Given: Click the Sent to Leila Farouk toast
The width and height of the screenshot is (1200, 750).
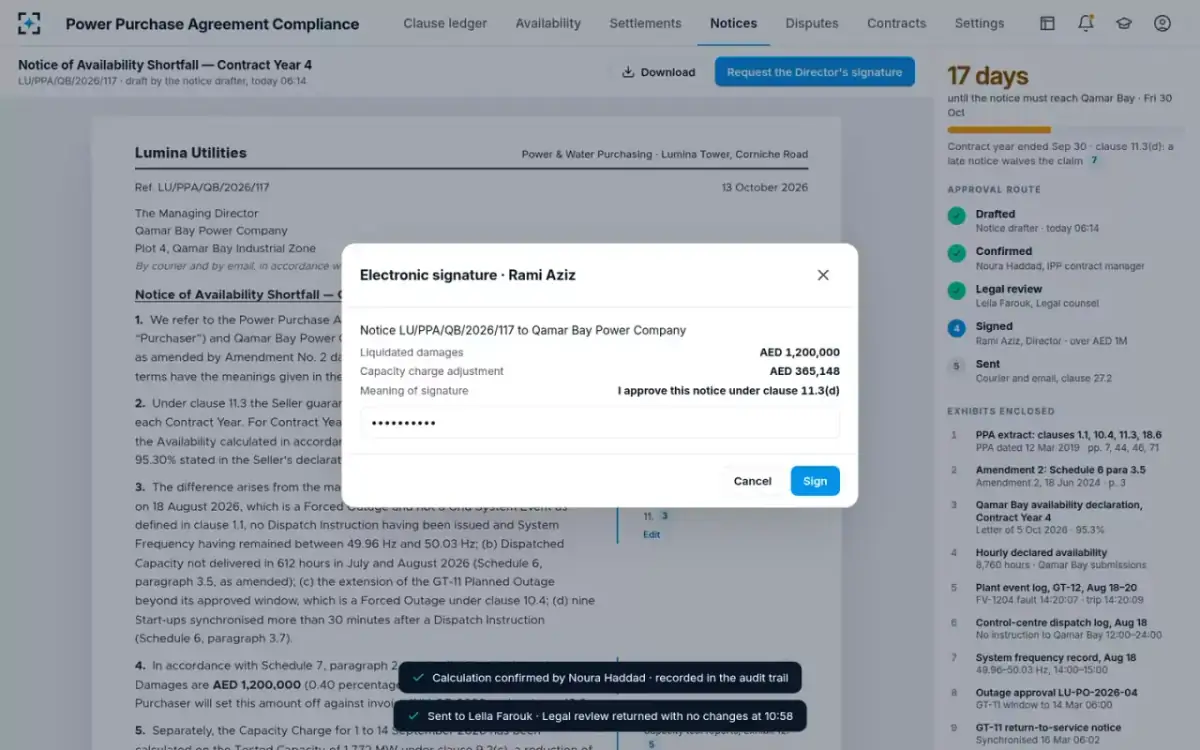Looking at the screenshot, I should point(600,716).
